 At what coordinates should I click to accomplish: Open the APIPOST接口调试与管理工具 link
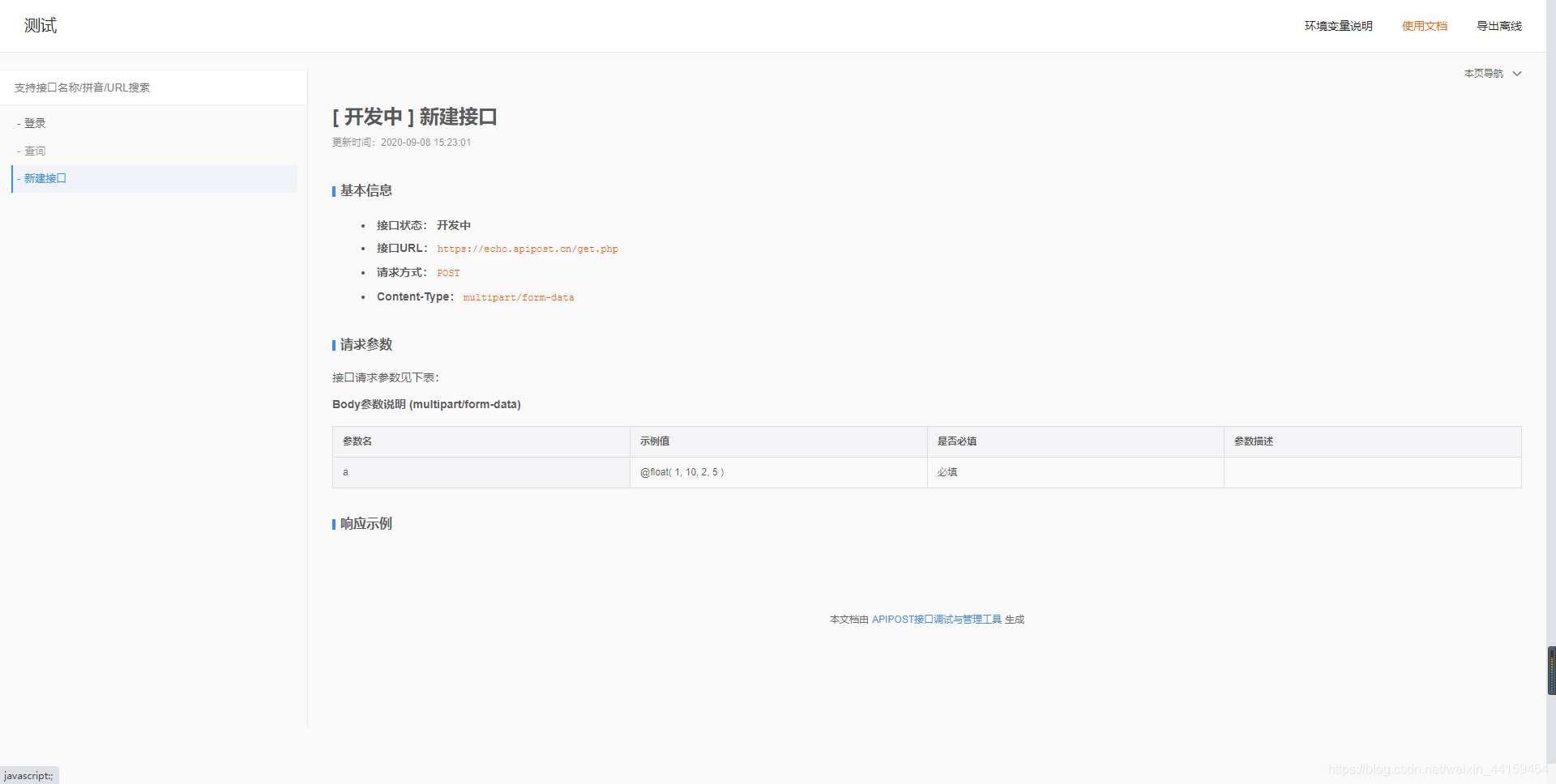click(937, 620)
